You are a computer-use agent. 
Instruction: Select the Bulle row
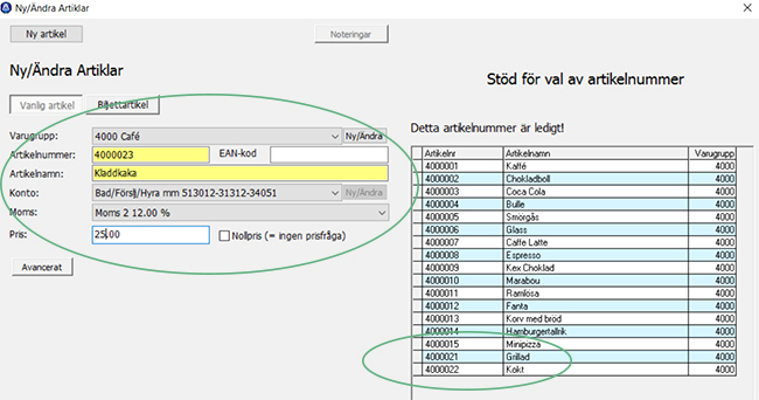coord(574,204)
